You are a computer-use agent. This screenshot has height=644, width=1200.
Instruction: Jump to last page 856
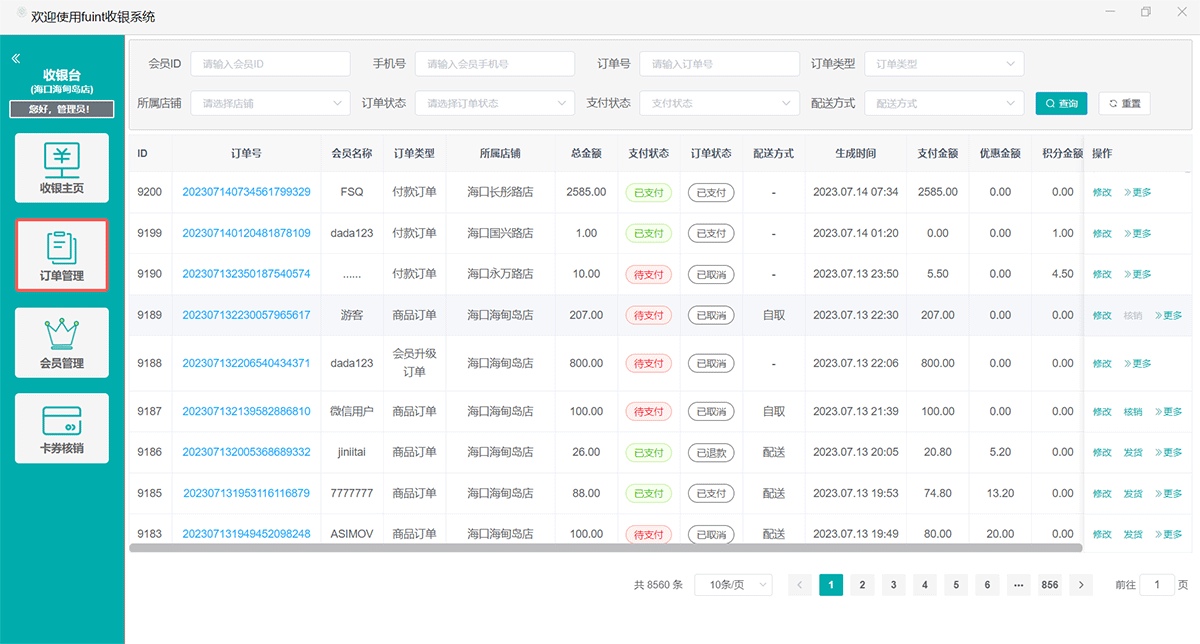(x=1049, y=585)
